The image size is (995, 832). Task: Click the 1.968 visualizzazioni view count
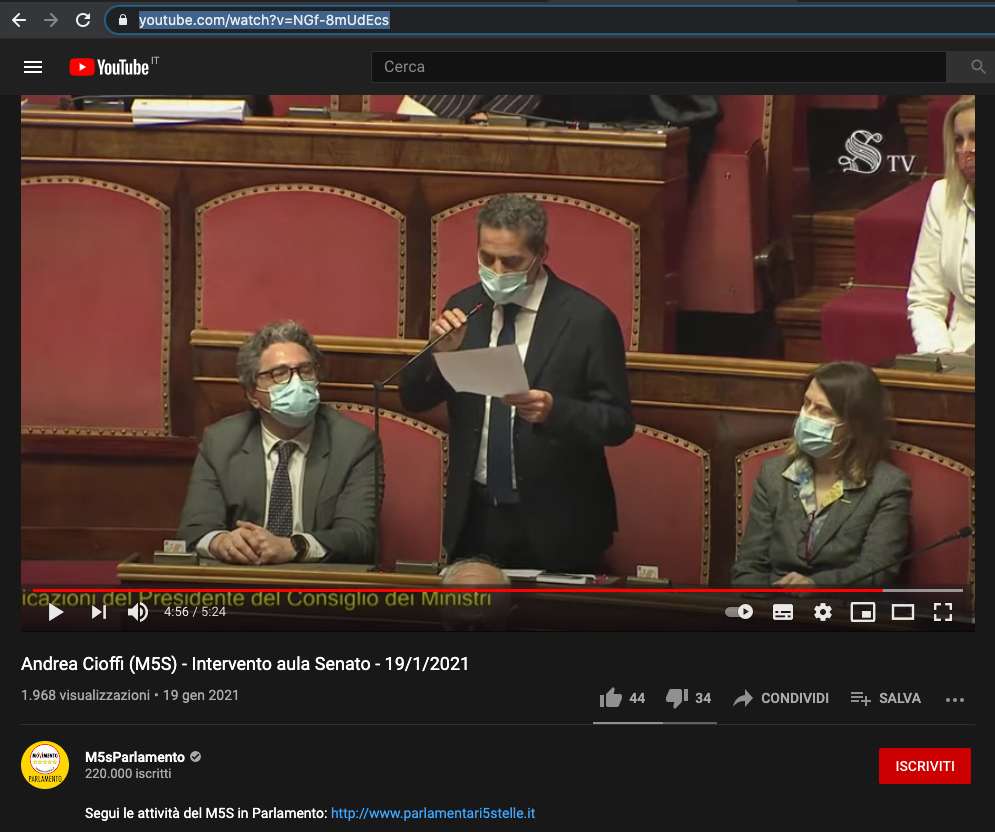point(85,696)
